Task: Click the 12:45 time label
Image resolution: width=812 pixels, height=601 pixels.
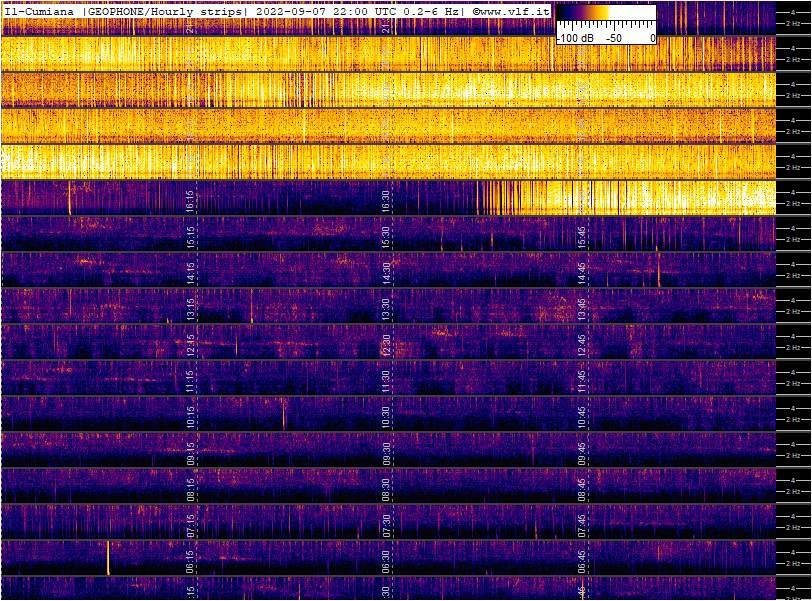Action: pos(582,345)
